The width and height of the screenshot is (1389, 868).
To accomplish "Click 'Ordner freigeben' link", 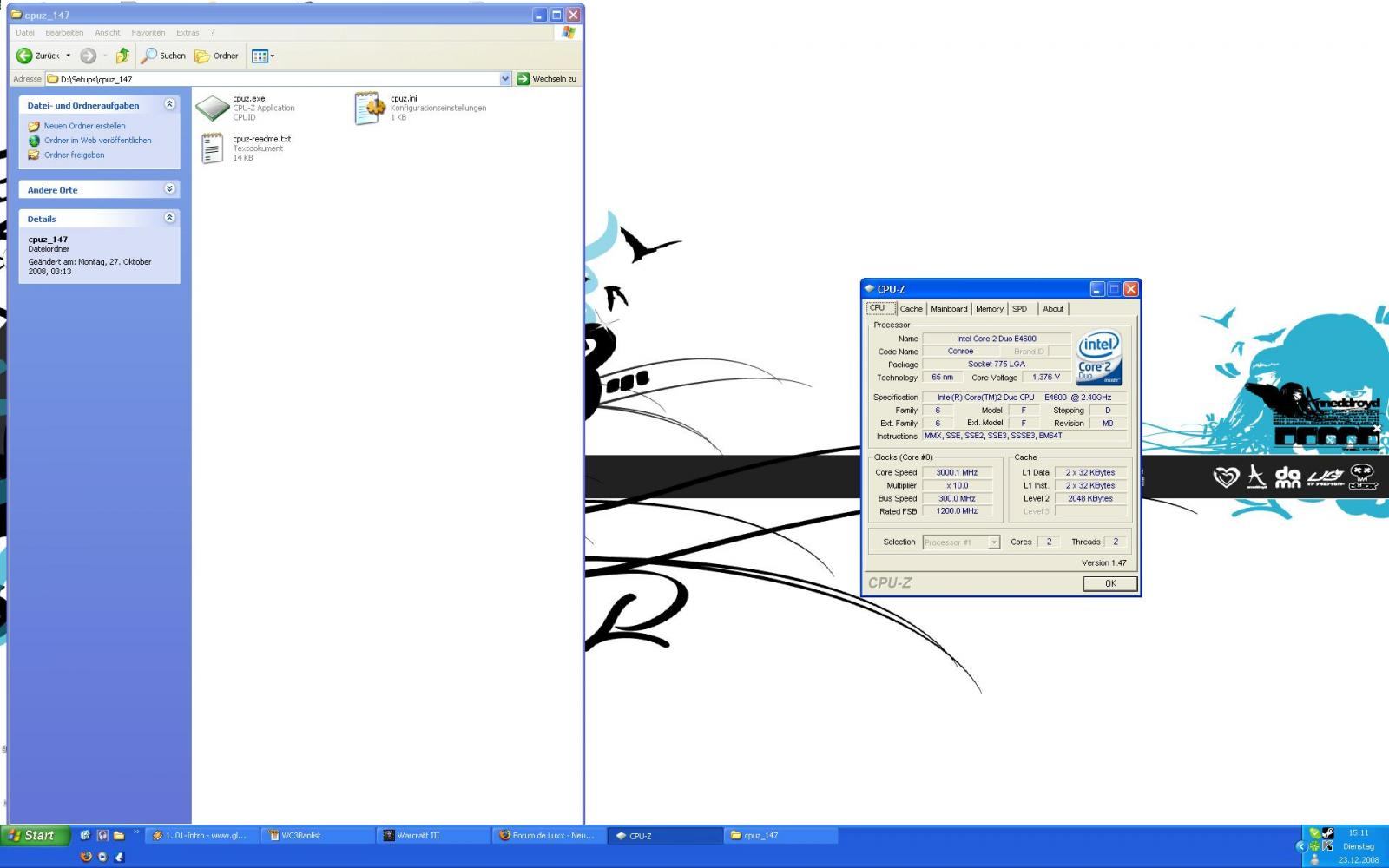I will click(75, 155).
